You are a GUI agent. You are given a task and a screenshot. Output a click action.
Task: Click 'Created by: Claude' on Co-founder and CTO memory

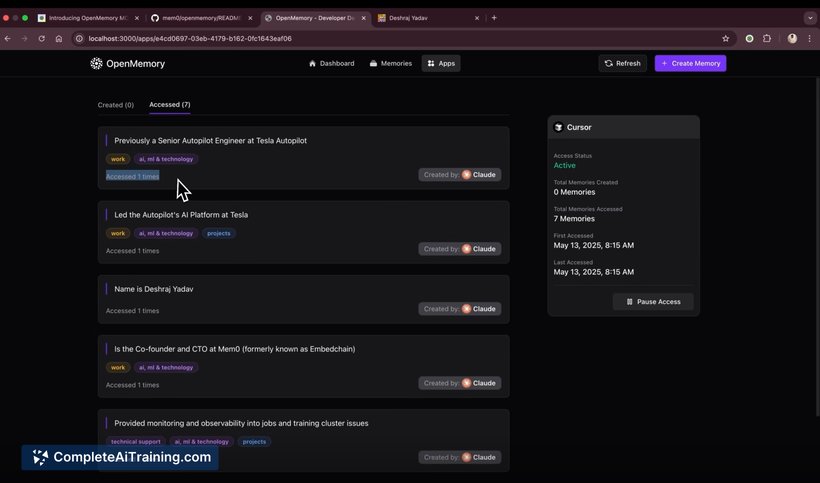point(460,383)
